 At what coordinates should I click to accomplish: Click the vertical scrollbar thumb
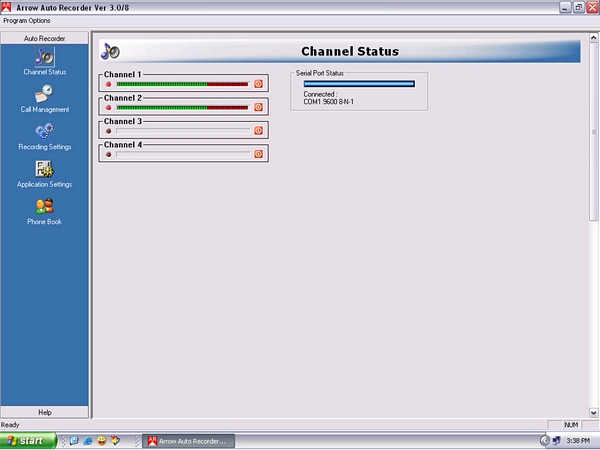click(x=593, y=131)
